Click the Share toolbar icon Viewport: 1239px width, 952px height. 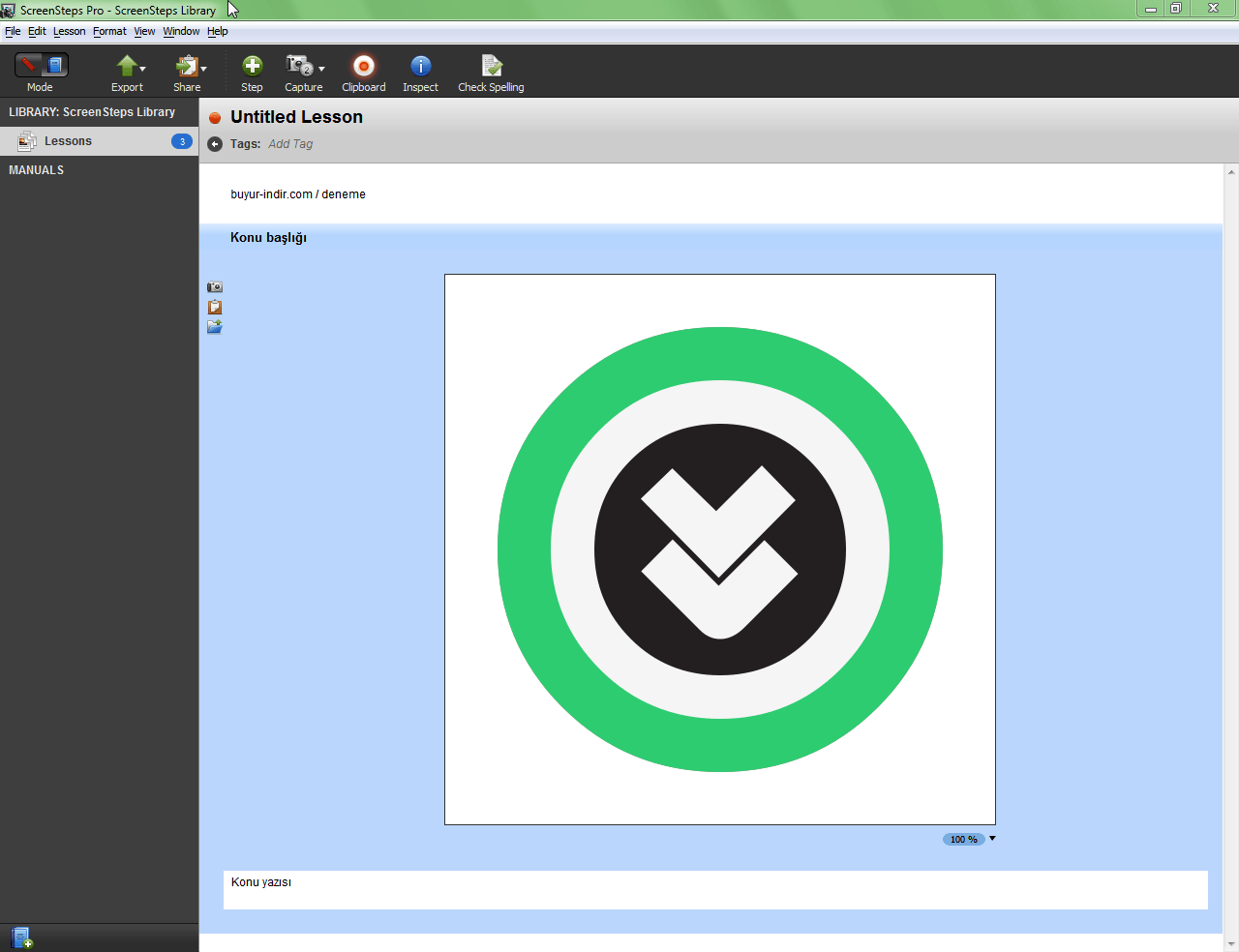[186, 65]
